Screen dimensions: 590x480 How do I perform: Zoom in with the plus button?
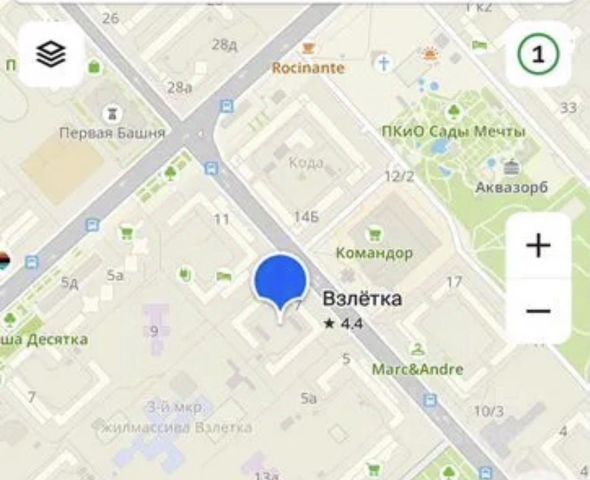pyautogui.click(x=538, y=246)
